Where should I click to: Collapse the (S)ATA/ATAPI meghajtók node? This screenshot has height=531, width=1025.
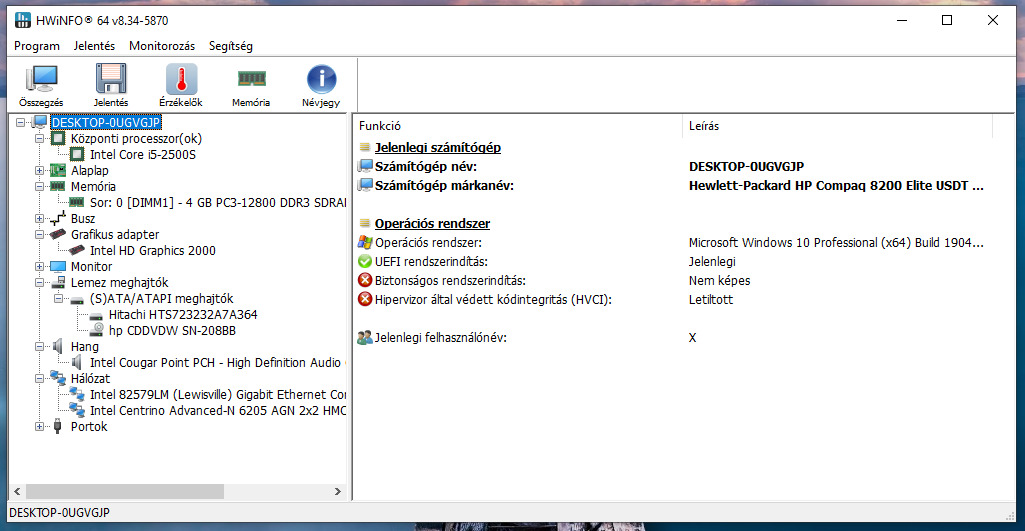pos(58,299)
